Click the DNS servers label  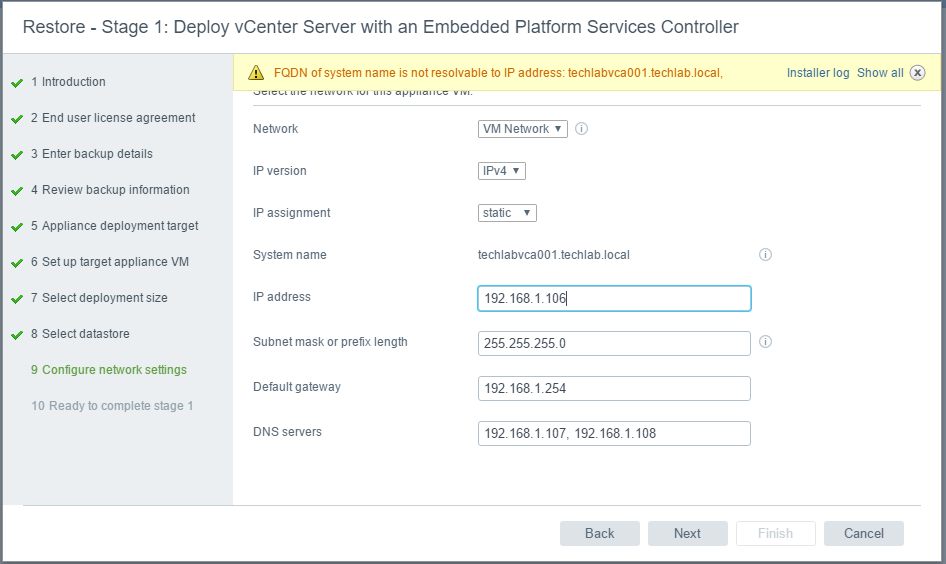tap(287, 432)
